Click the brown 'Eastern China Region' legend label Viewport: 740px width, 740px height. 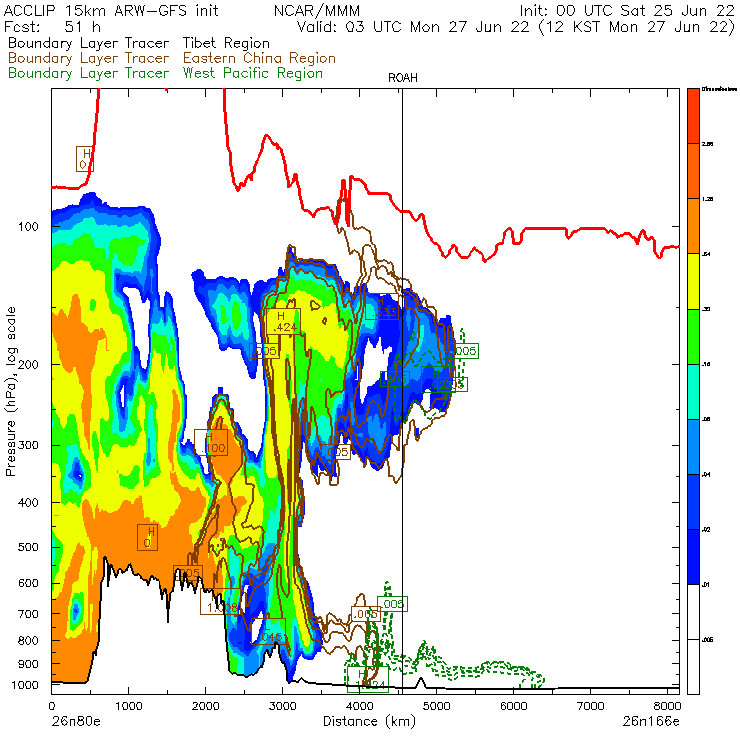click(x=259, y=58)
